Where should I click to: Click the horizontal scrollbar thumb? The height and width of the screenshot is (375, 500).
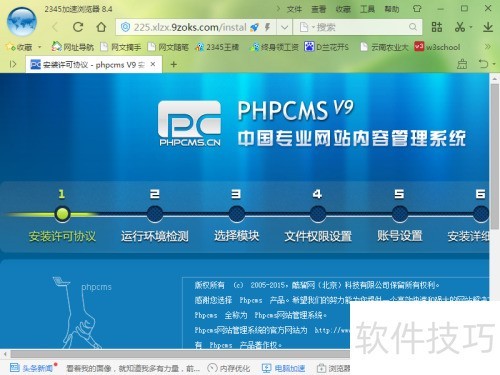coord(180,354)
